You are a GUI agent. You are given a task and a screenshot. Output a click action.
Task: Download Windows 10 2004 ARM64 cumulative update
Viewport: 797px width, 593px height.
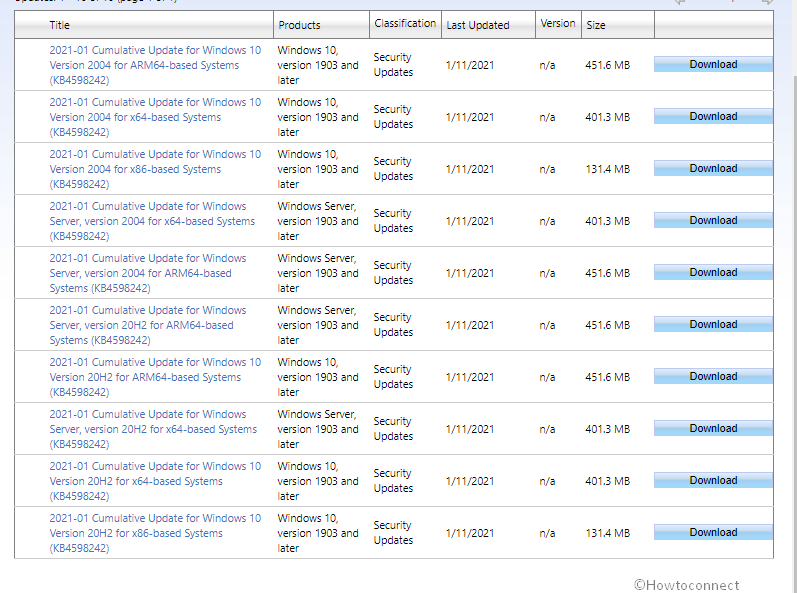pyautogui.click(x=713, y=65)
